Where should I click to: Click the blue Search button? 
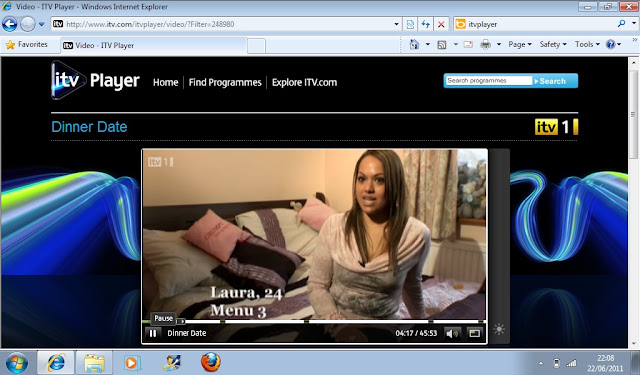[x=555, y=81]
